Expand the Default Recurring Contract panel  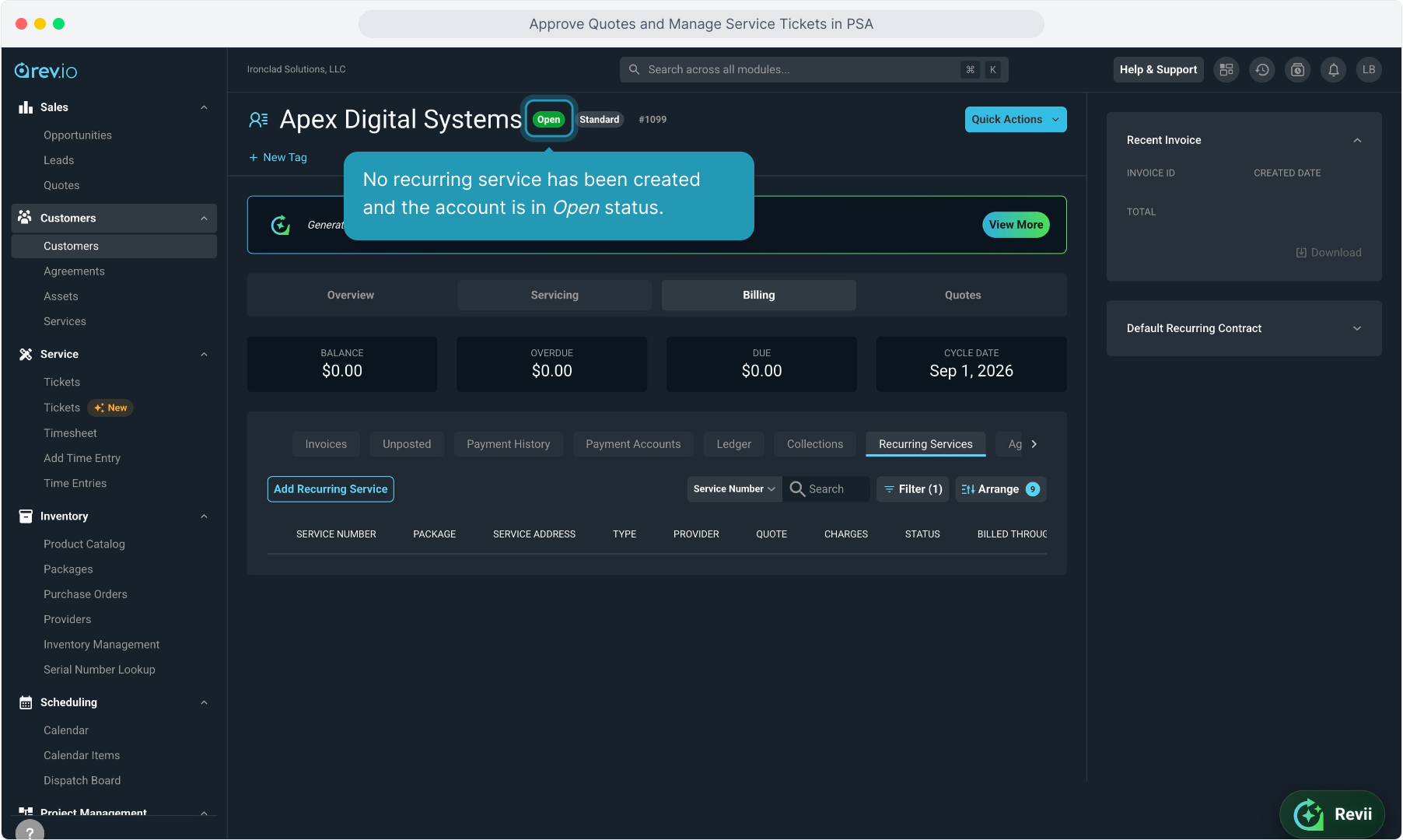[1357, 328]
